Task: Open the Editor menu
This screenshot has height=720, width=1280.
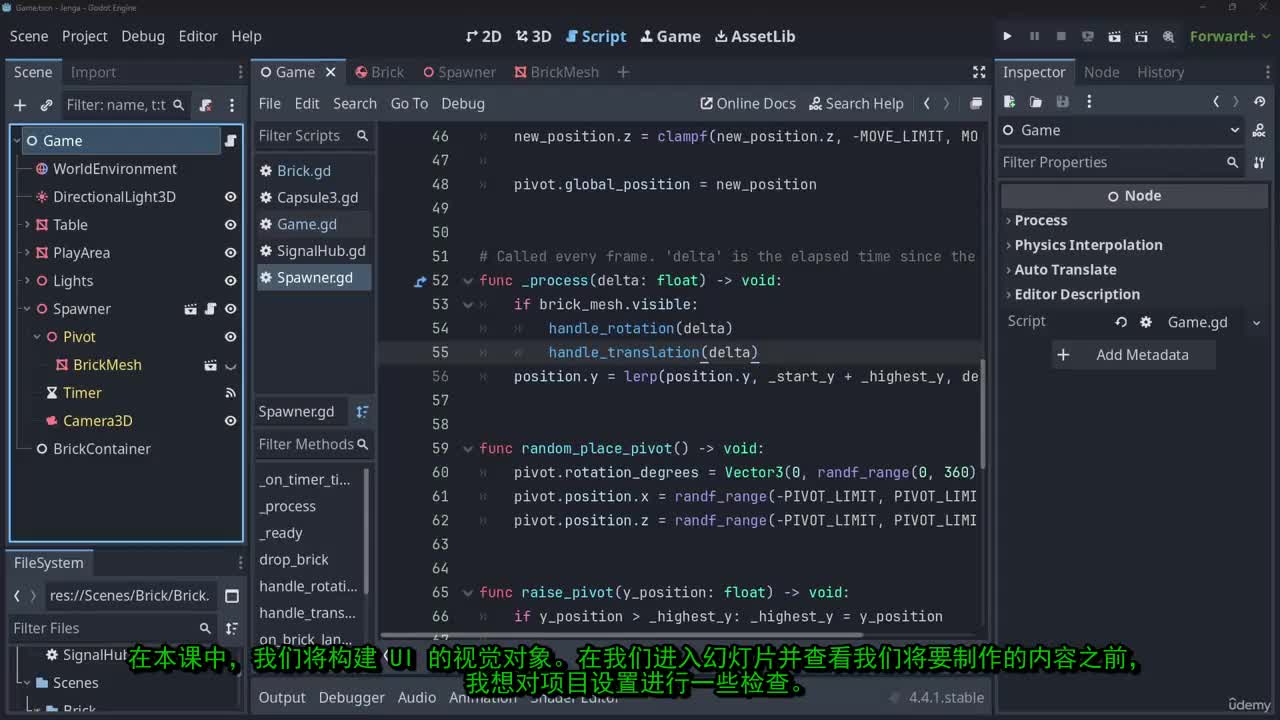Action: [x=198, y=36]
